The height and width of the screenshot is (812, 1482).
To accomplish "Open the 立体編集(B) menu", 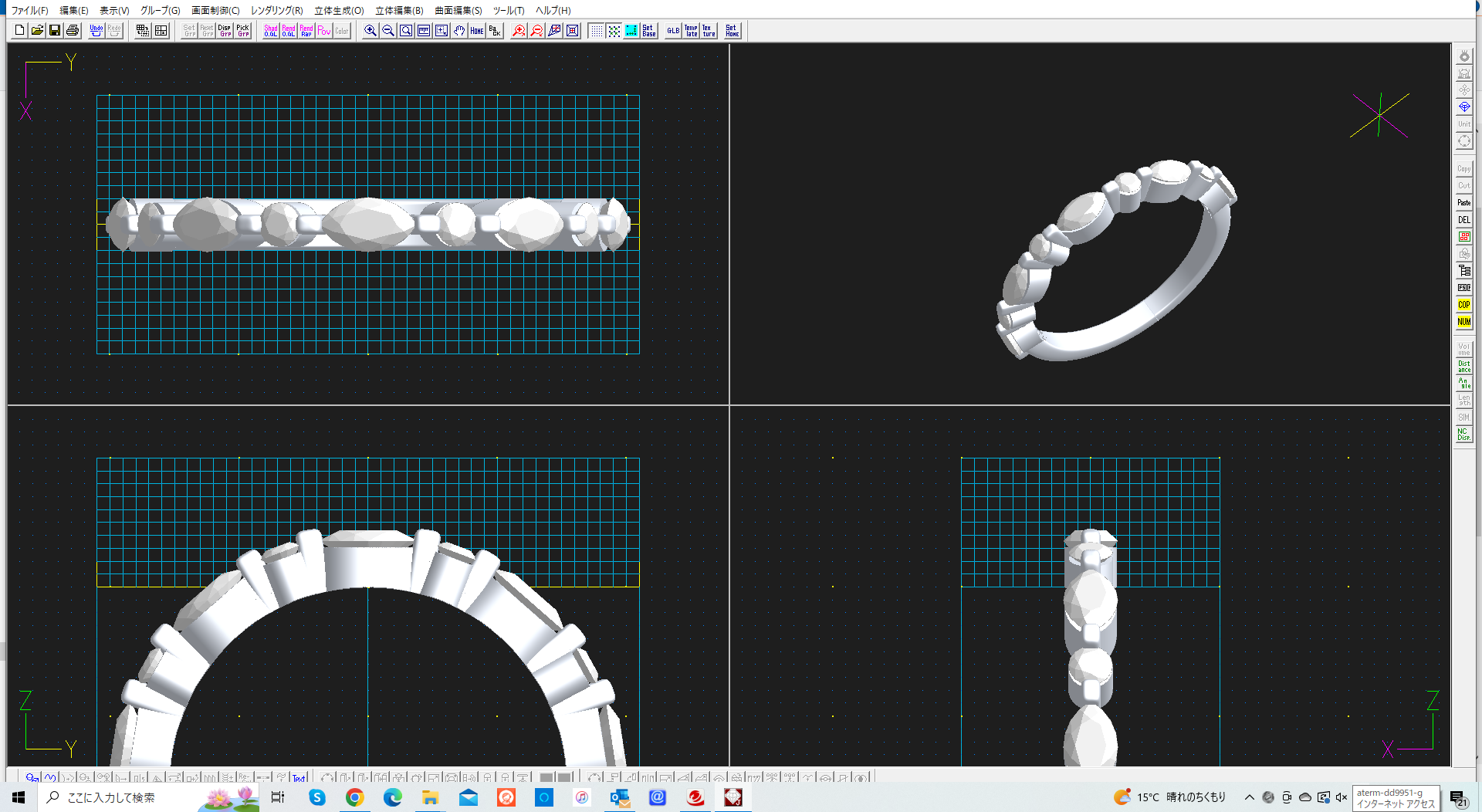I will click(398, 10).
